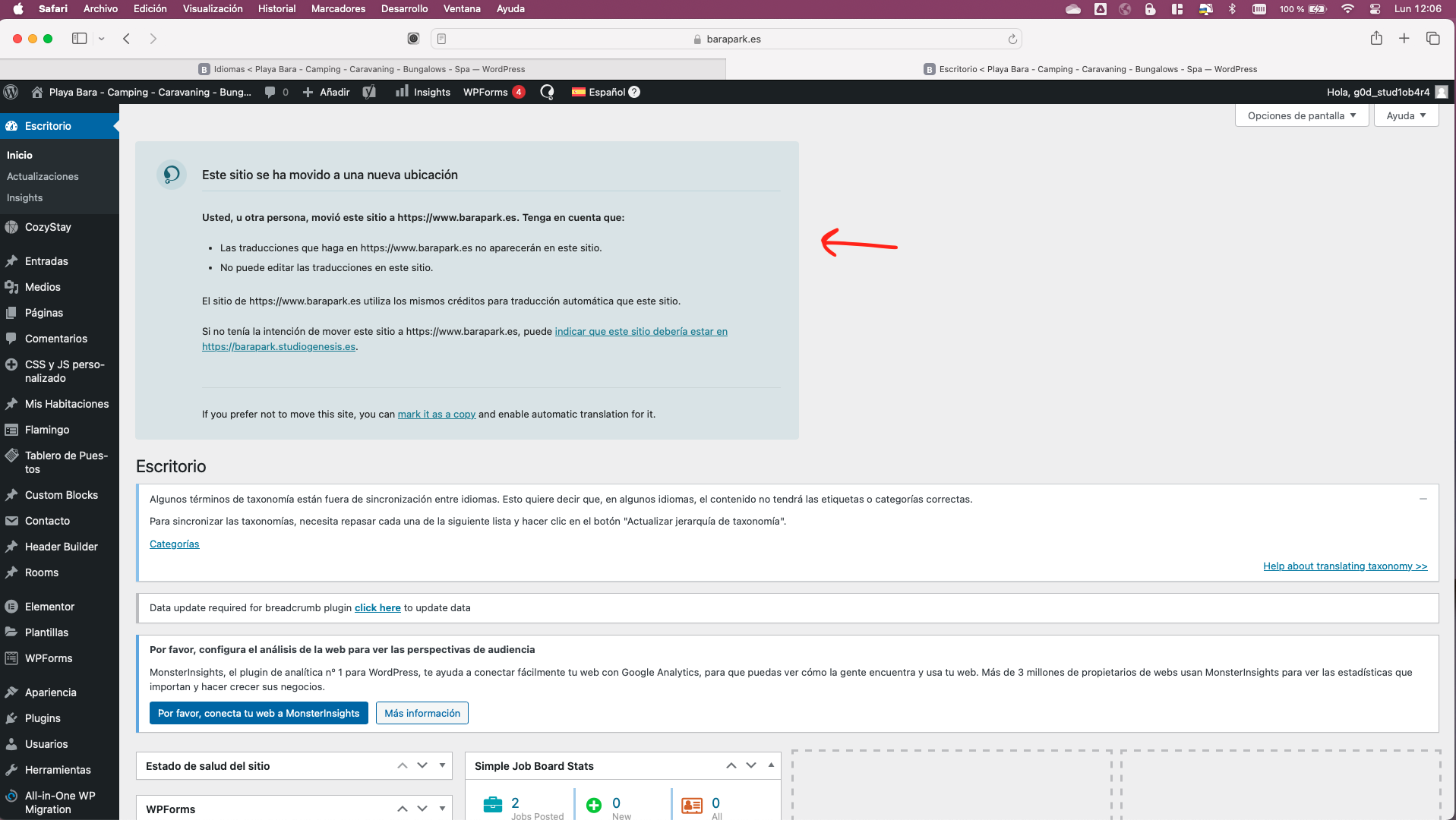Open Contacto in sidebar

(x=59, y=521)
